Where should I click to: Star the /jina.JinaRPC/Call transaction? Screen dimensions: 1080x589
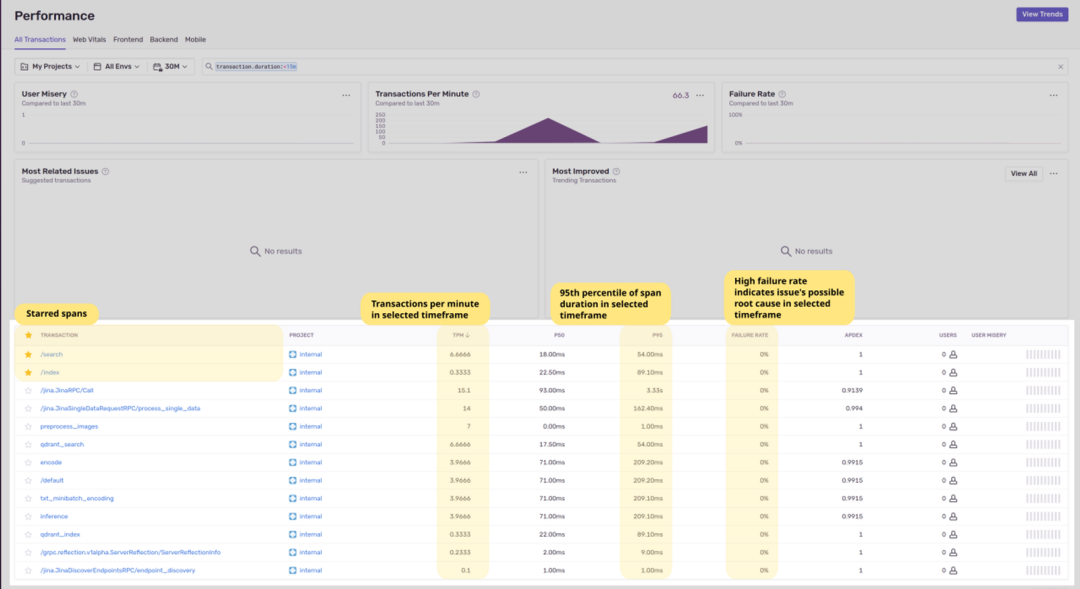click(x=28, y=391)
